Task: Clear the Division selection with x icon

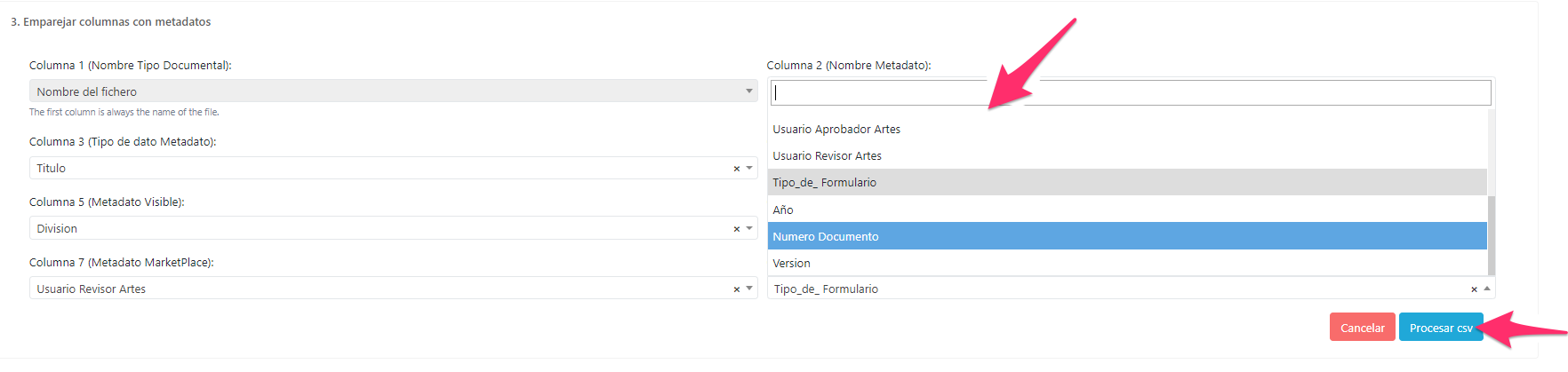Action: click(x=736, y=229)
